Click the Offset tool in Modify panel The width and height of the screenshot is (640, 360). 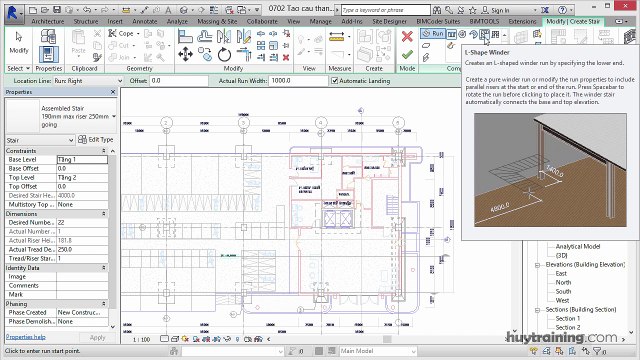click(204, 37)
